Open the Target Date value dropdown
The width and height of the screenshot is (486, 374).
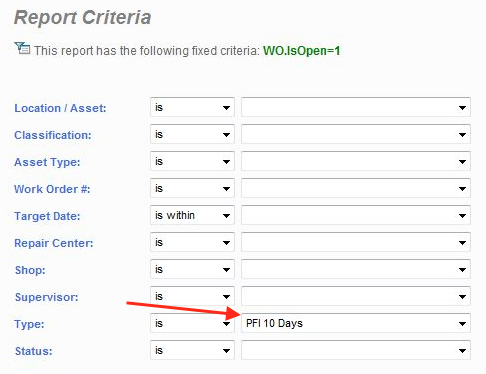pyautogui.click(x=356, y=215)
